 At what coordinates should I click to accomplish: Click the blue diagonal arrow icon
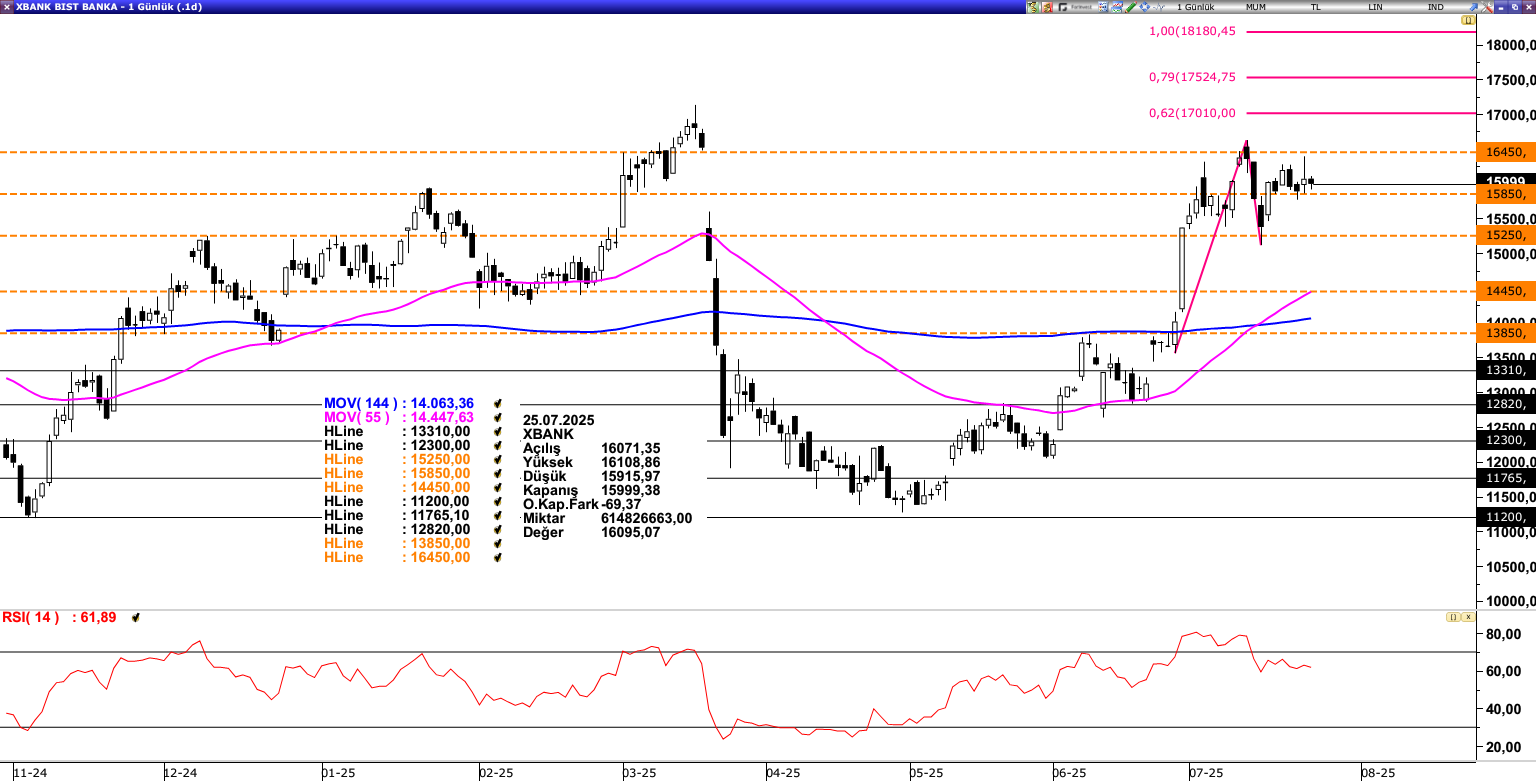click(1473, 7)
